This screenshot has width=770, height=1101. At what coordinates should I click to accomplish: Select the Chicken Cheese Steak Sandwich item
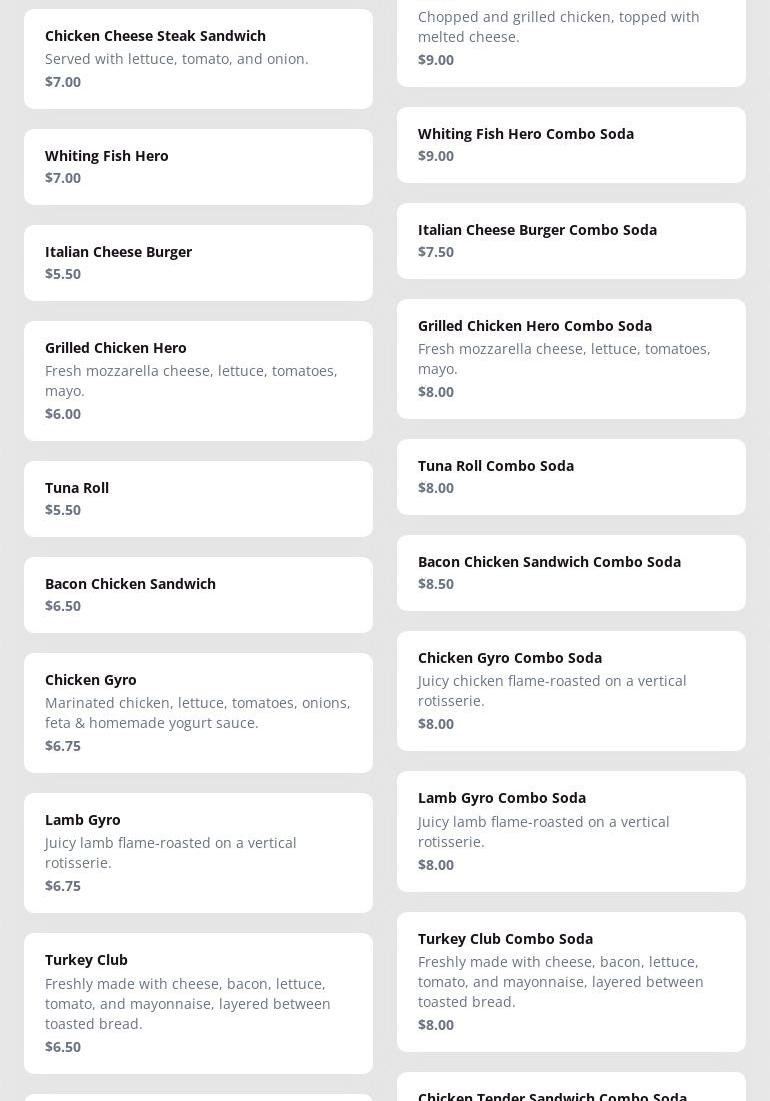(x=198, y=58)
